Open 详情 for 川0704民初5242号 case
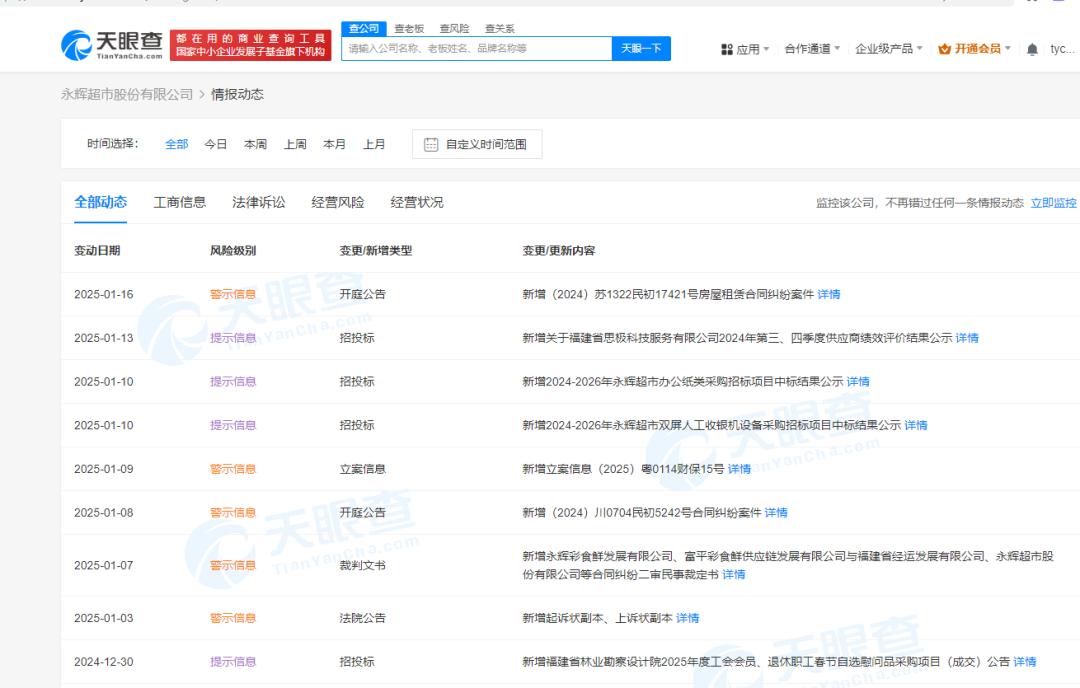The image size is (1080, 688). (776, 513)
